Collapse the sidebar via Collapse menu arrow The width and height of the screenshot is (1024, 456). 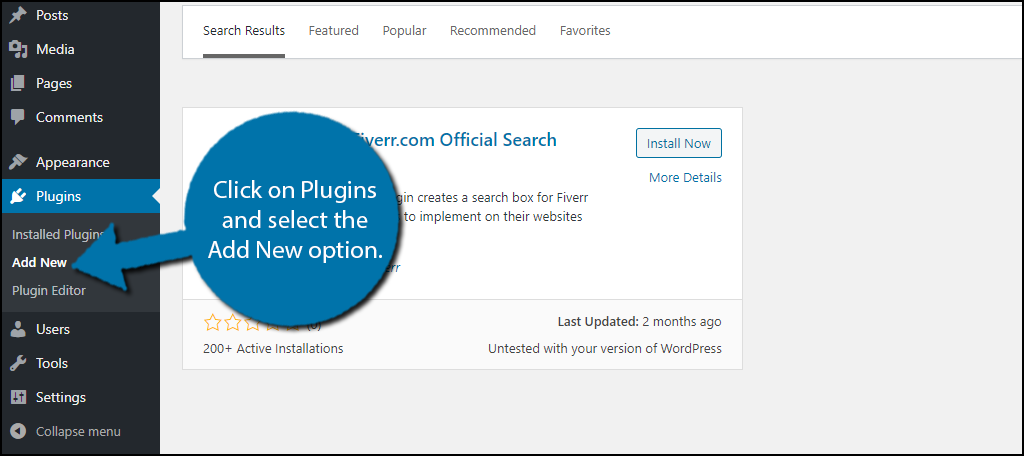[x=18, y=431]
